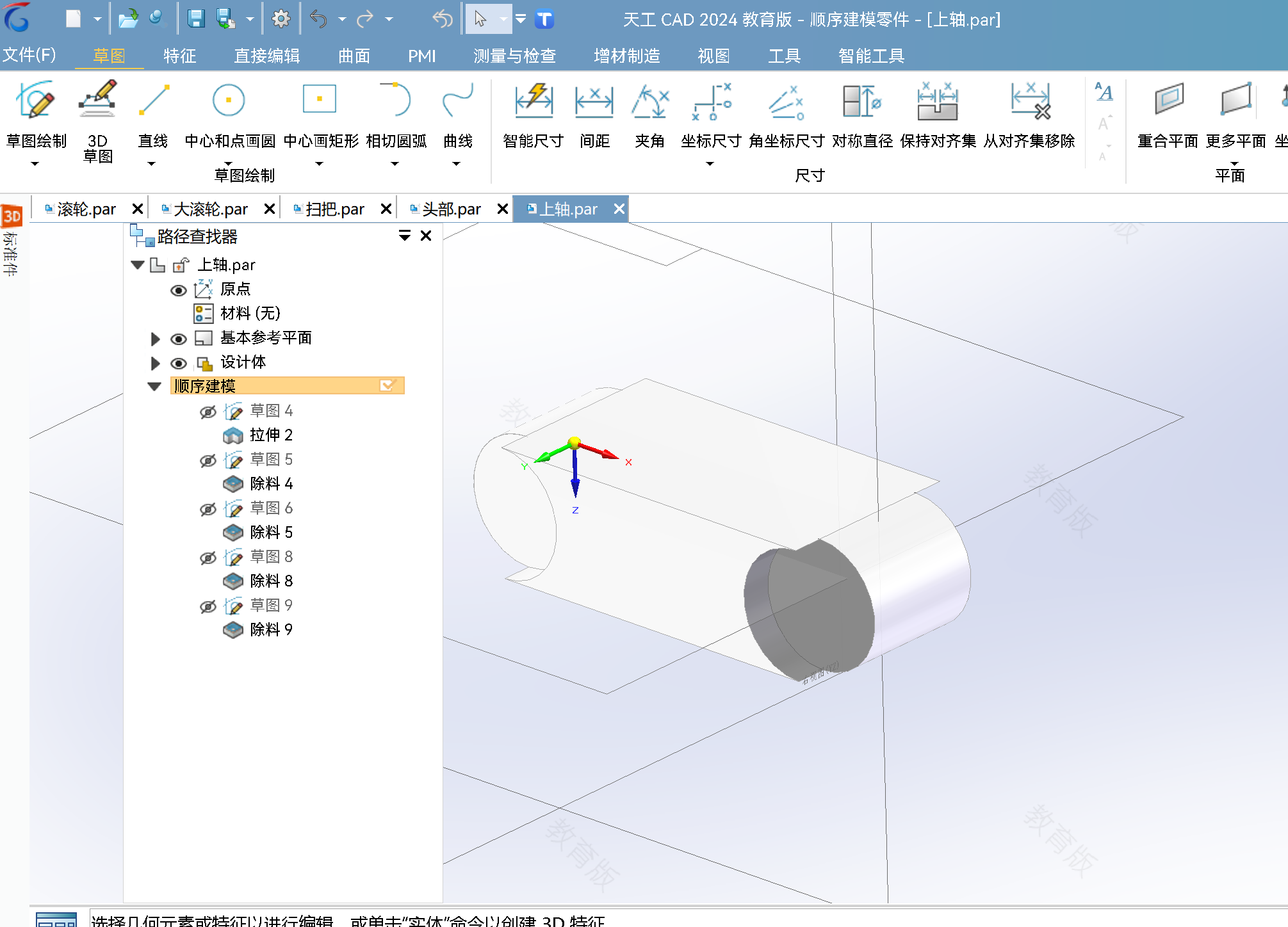Show hidden 草图 9 sketch
1288x927 pixels.
coord(208,606)
